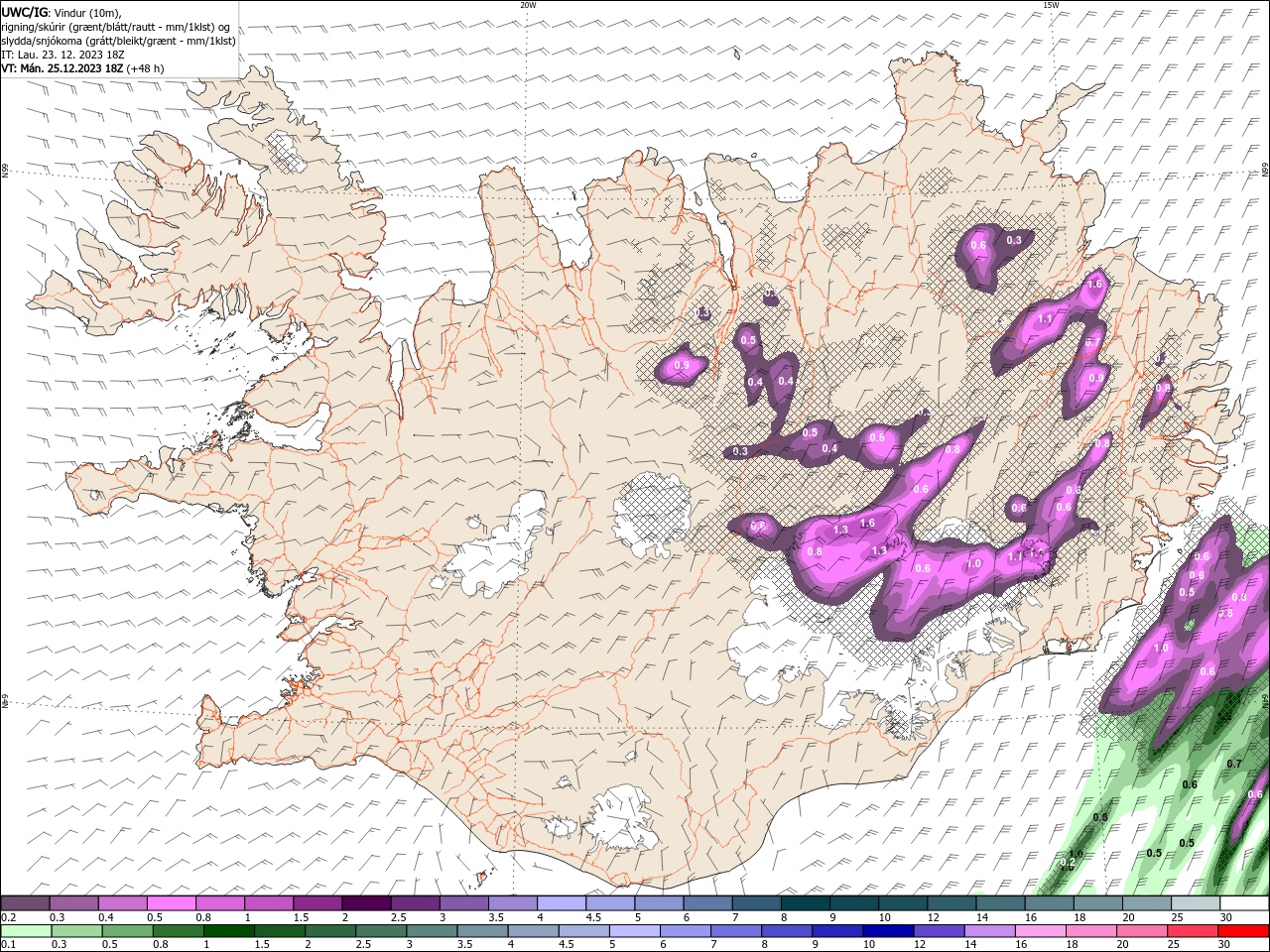This screenshot has width=1270, height=952.
Task: Pick the pure red 30 swatch in rain legend
Action: (x=1243, y=931)
